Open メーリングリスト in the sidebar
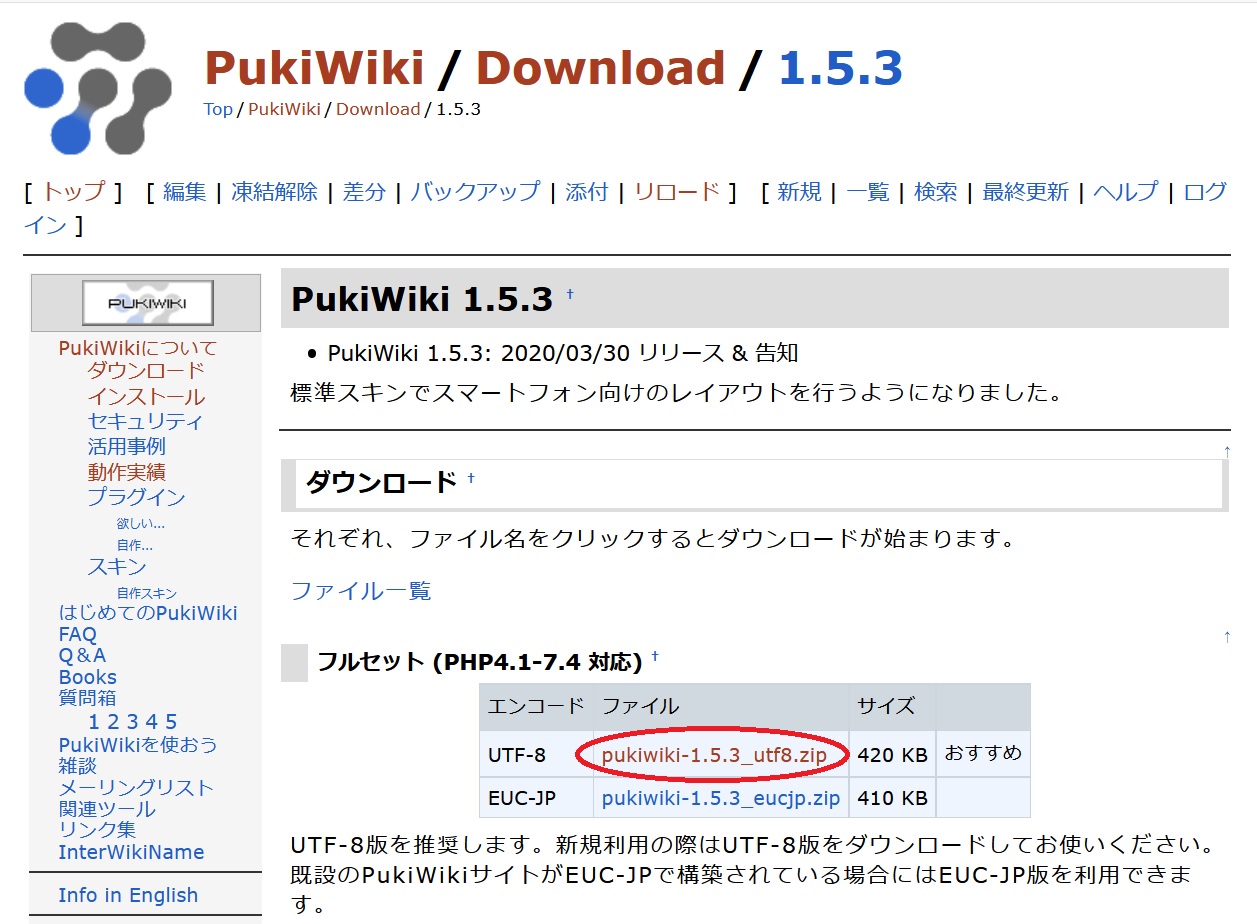The width and height of the screenshot is (1257, 924). pos(136,788)
